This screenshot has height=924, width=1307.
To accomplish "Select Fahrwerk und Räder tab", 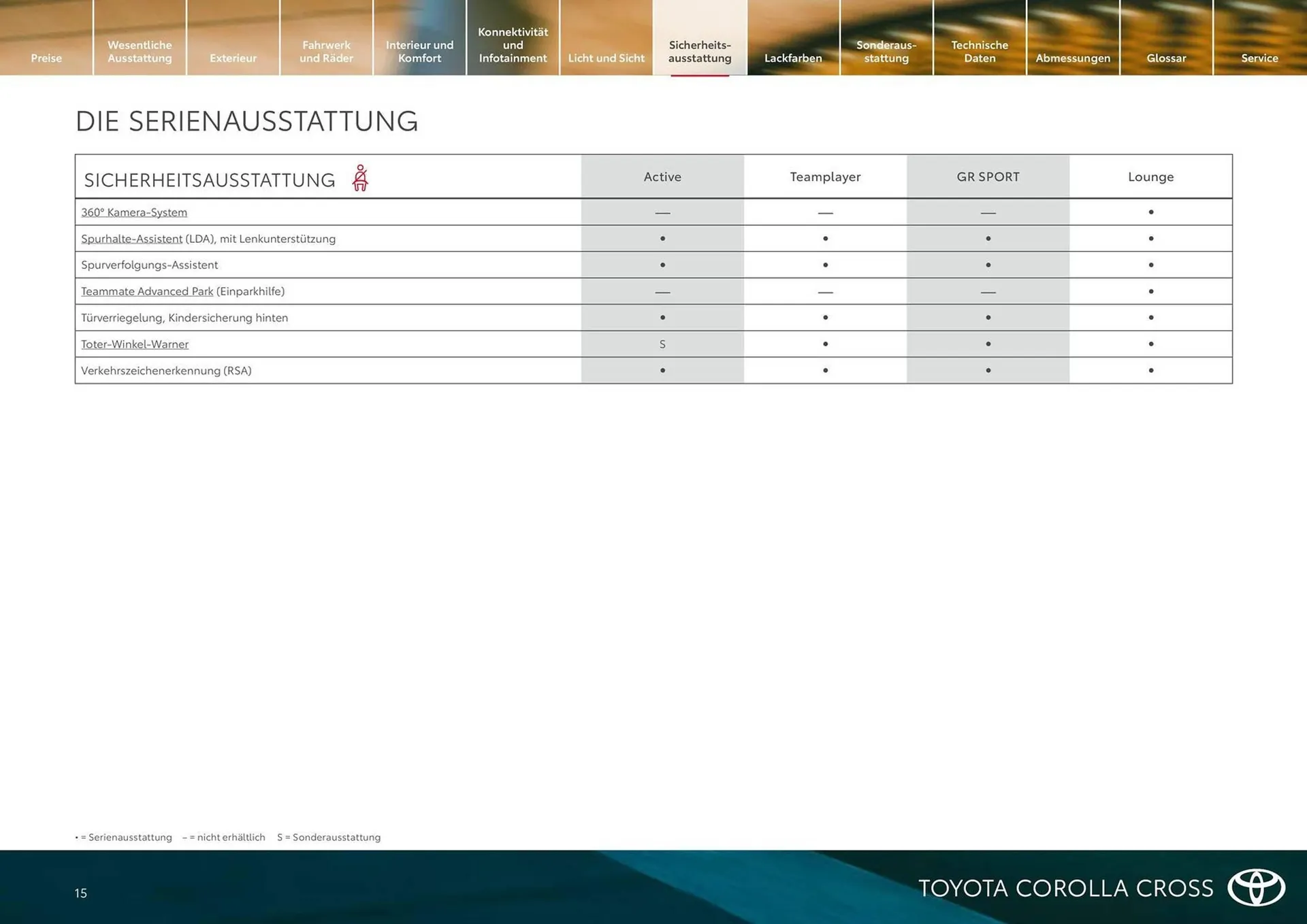I will pyautogui.click(x=326, y=52).
